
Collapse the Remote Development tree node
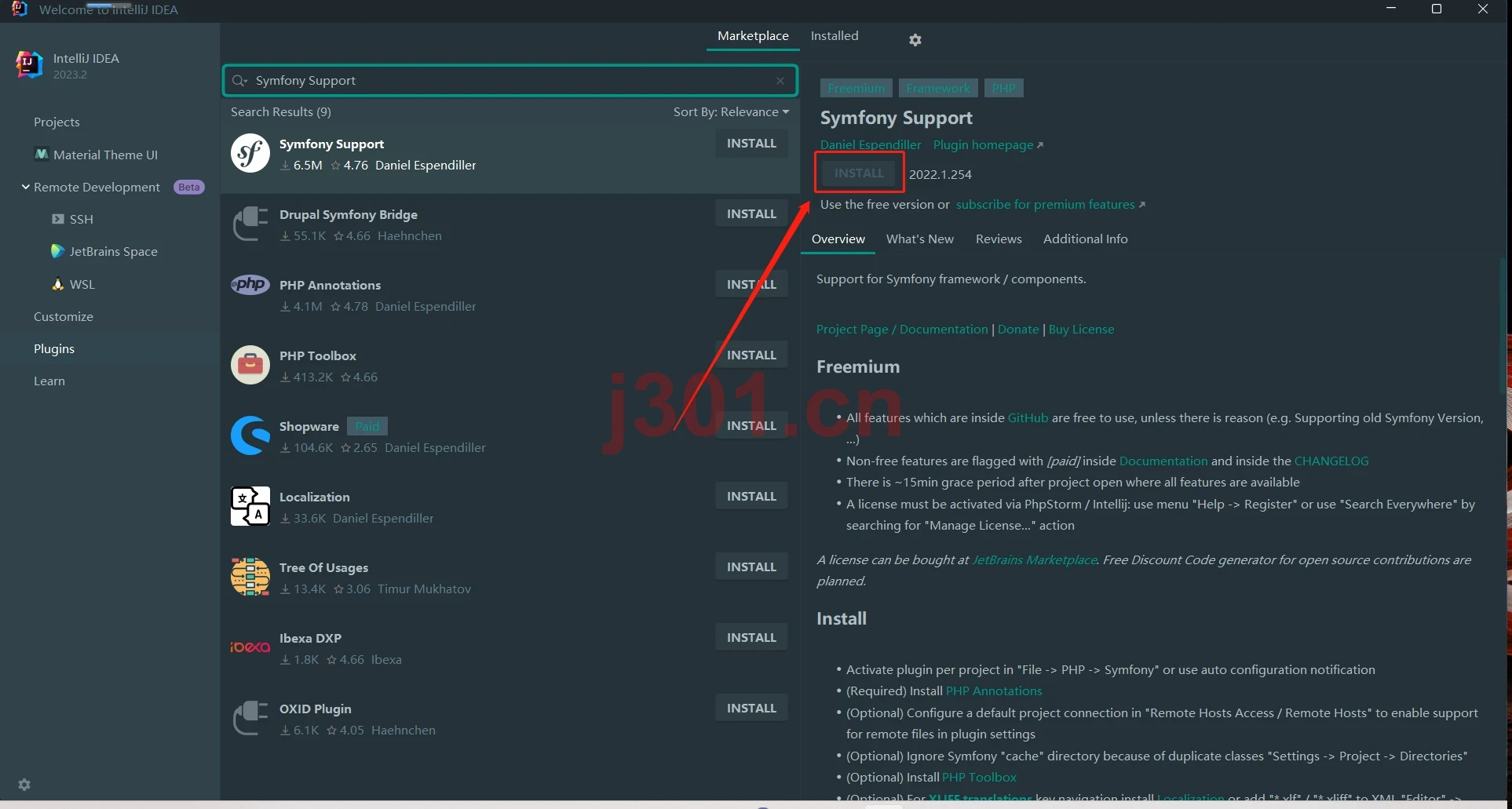pos(26,187)
